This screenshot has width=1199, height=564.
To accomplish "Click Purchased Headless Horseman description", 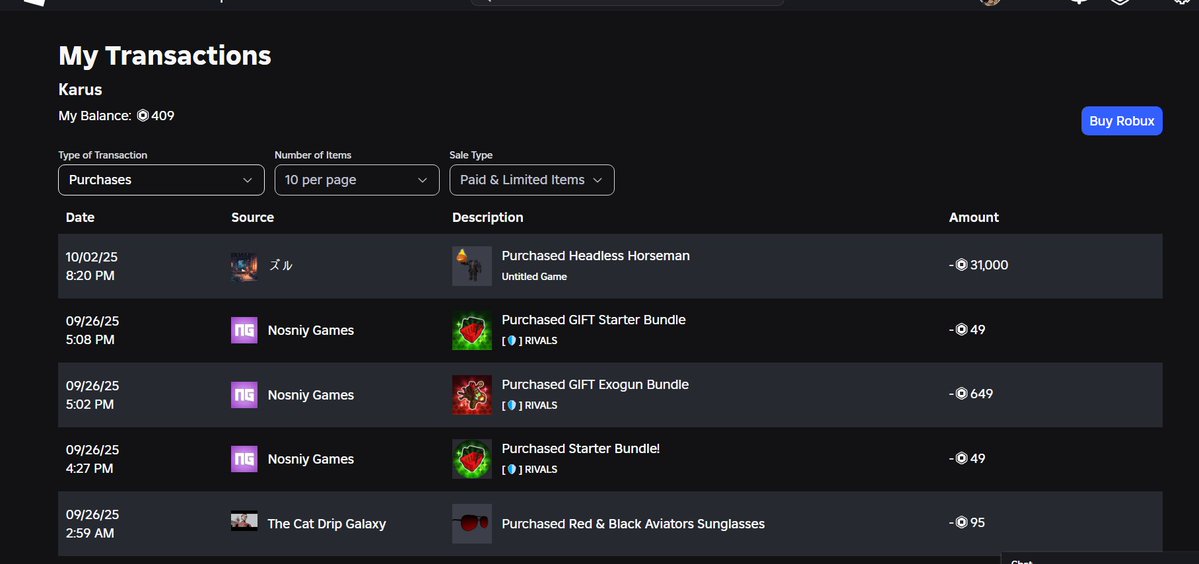I will click(596, 256).
